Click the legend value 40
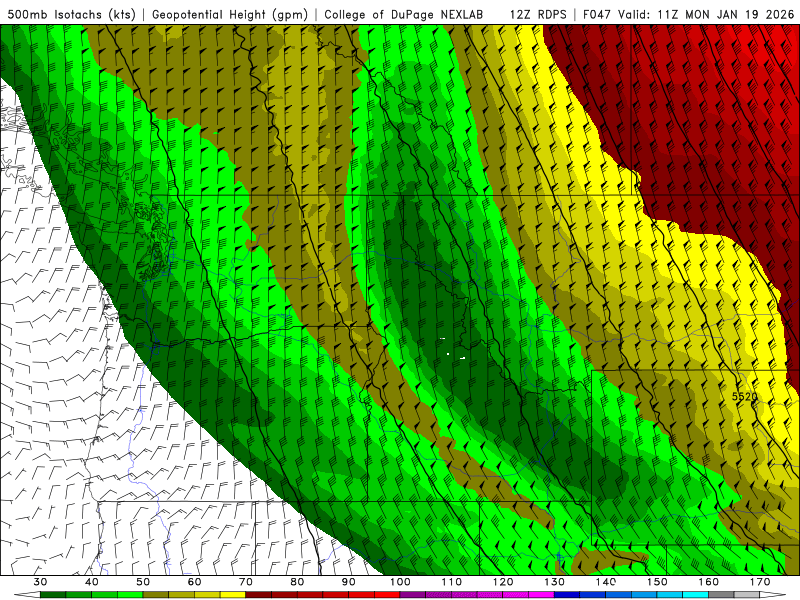 coord(92,582)
